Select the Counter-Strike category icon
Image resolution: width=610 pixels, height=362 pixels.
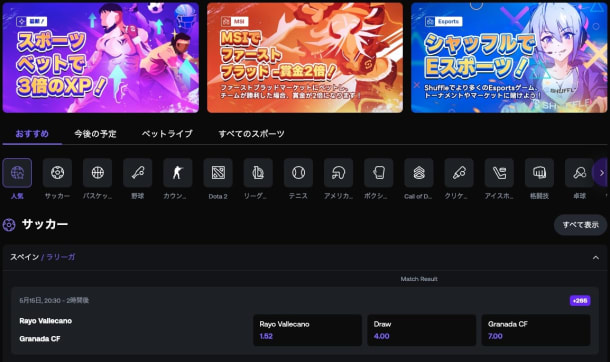(x=177, y=173)
